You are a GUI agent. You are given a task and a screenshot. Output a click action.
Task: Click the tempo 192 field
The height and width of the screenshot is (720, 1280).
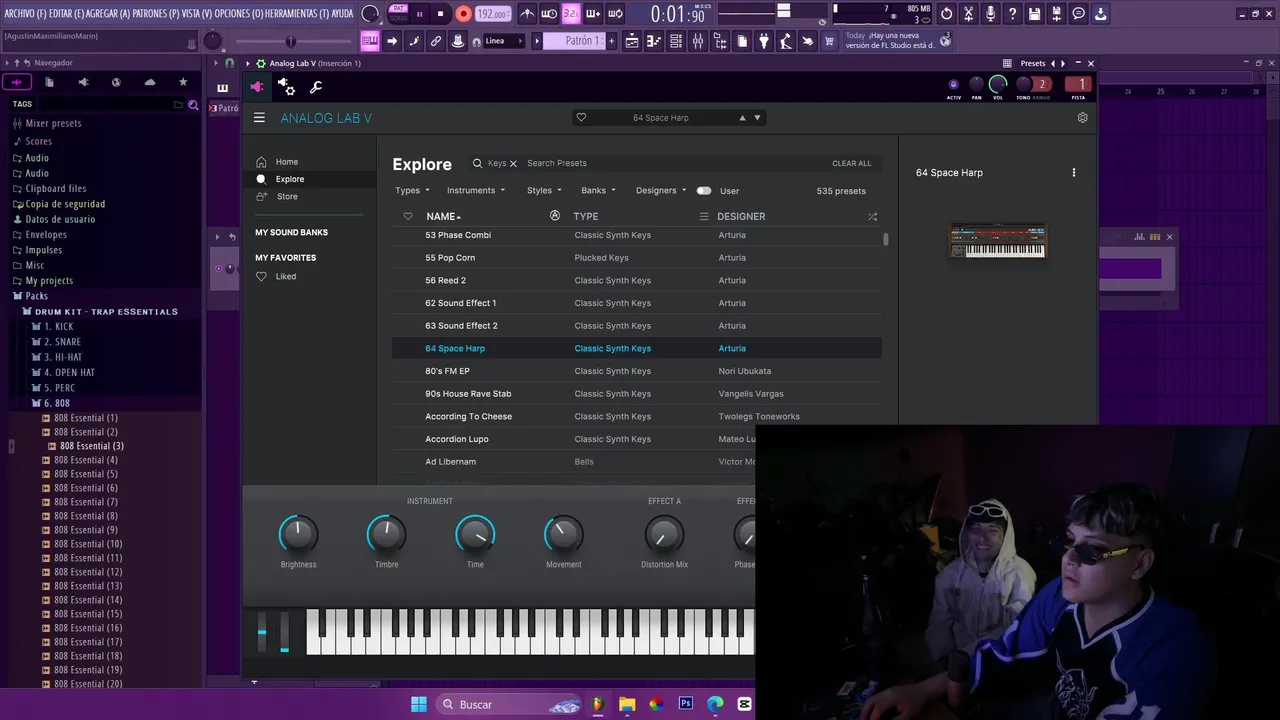tap(492, 14)
